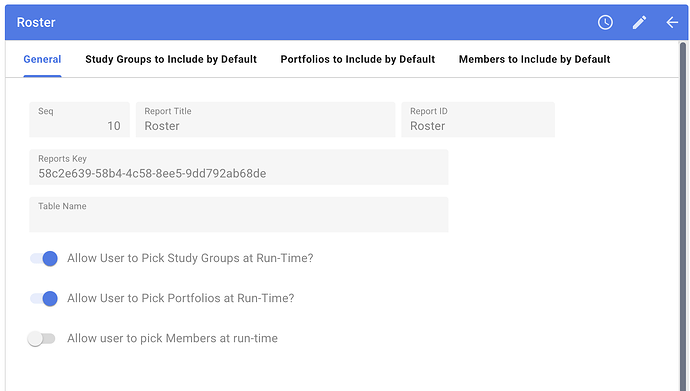This screenshot has width=690, height=391.
Task: Click the vertical scrollbar on the right
Action: click(x=683, y=216)
